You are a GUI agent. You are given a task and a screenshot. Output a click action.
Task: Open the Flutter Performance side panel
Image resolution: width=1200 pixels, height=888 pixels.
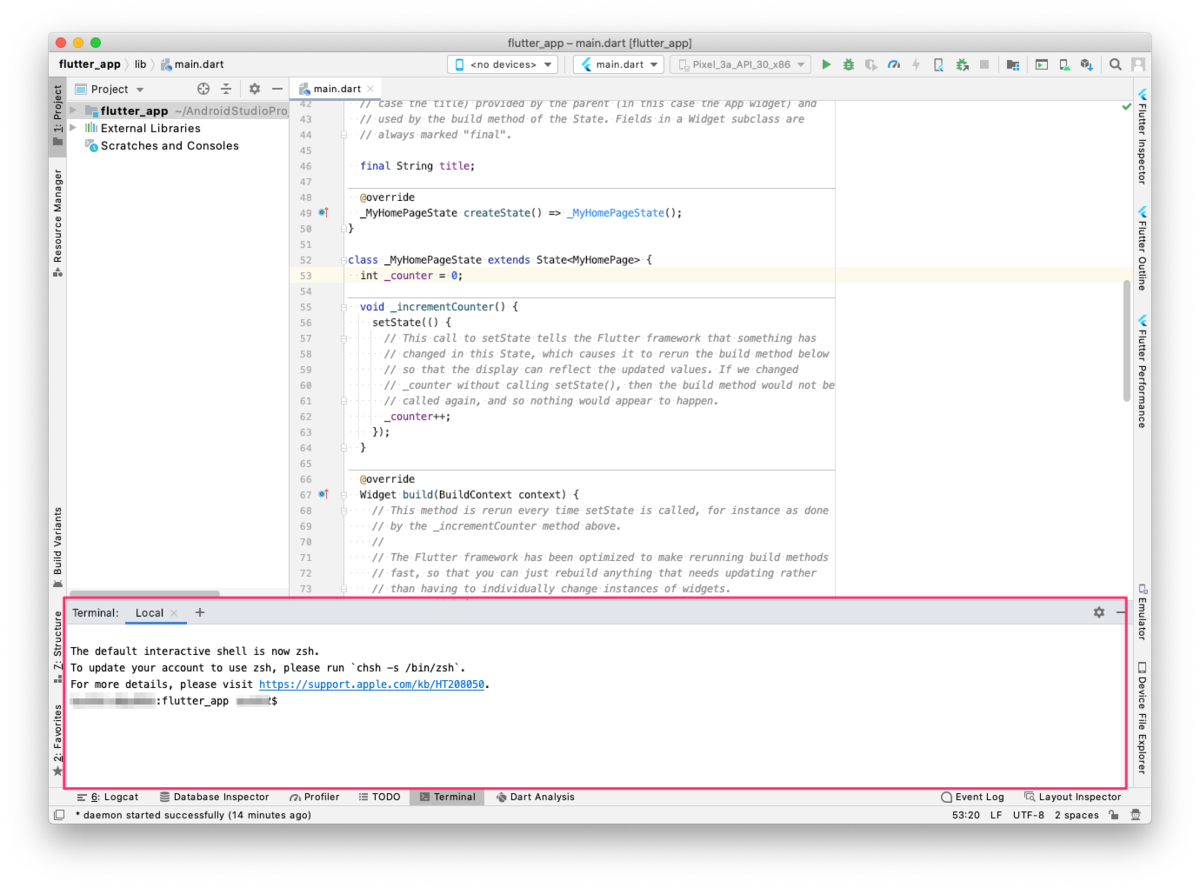click(x=1142, y=371)
